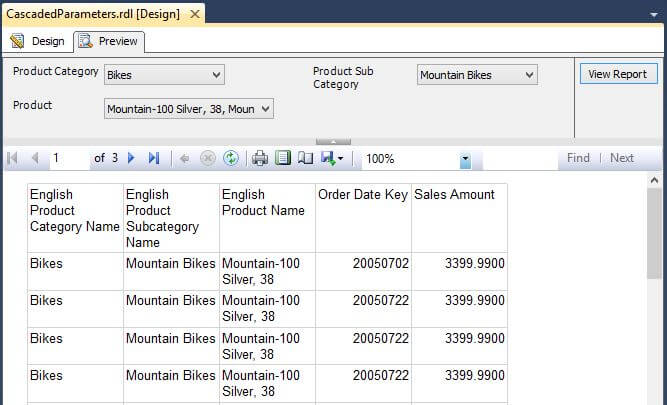Image resolution: width=667 pixels, height=405 pixels.
Task: Jump to the last report page
Action: 153,158
